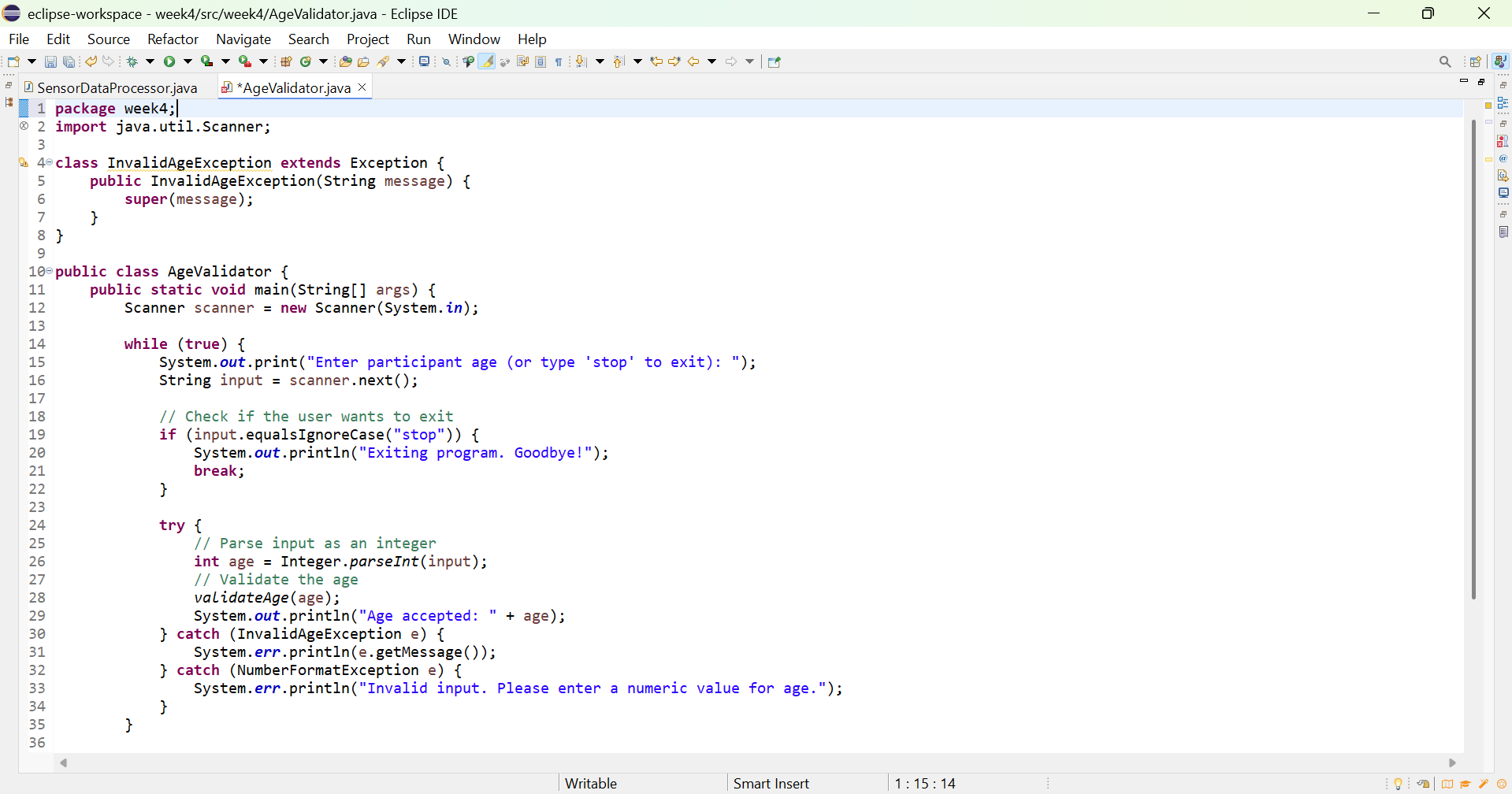
Task: Click the magnifier search icon at top right
Action: click(1445, 61)
